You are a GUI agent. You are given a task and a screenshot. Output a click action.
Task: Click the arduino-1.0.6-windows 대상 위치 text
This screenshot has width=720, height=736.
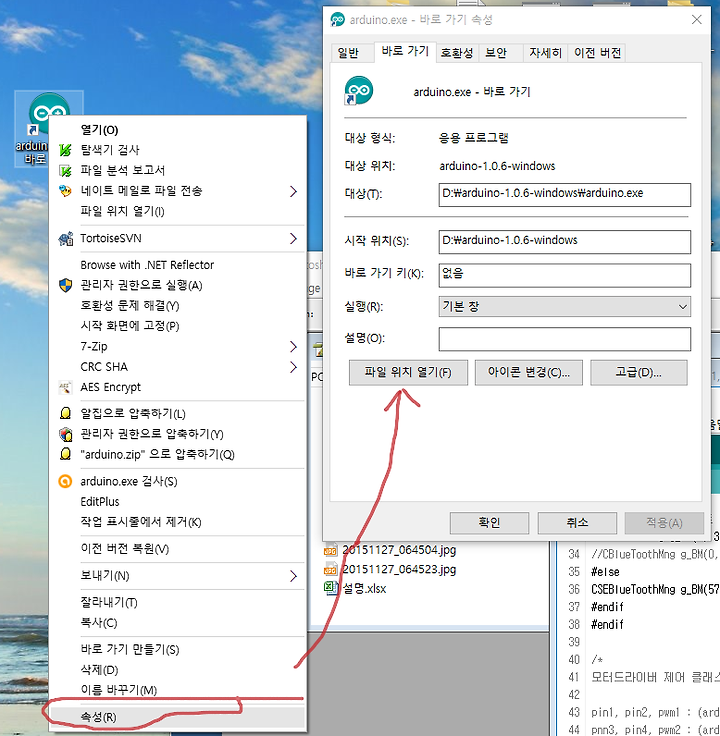coord(497,166)
